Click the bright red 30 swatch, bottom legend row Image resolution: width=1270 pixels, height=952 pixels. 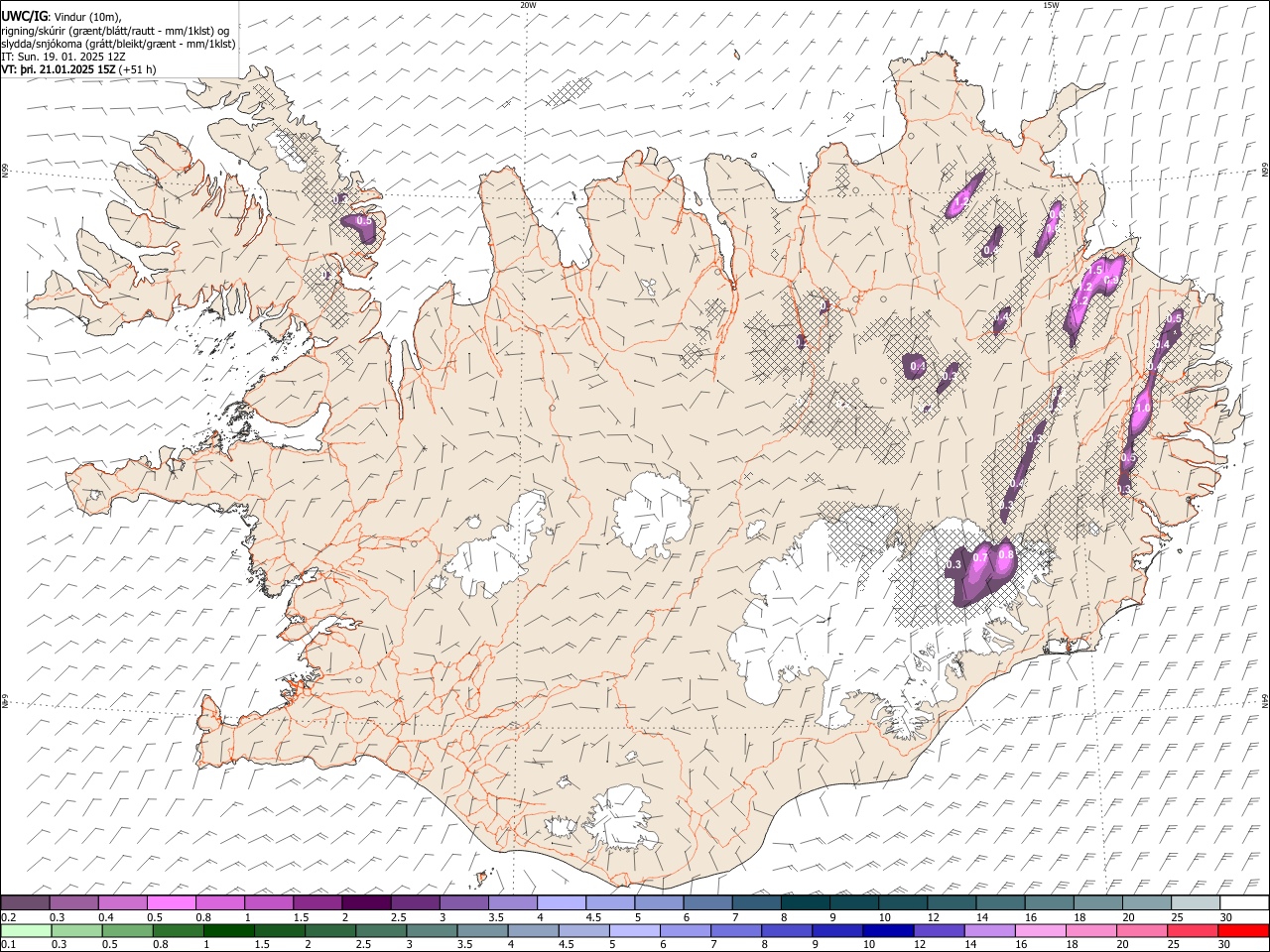coord(1242,930)
